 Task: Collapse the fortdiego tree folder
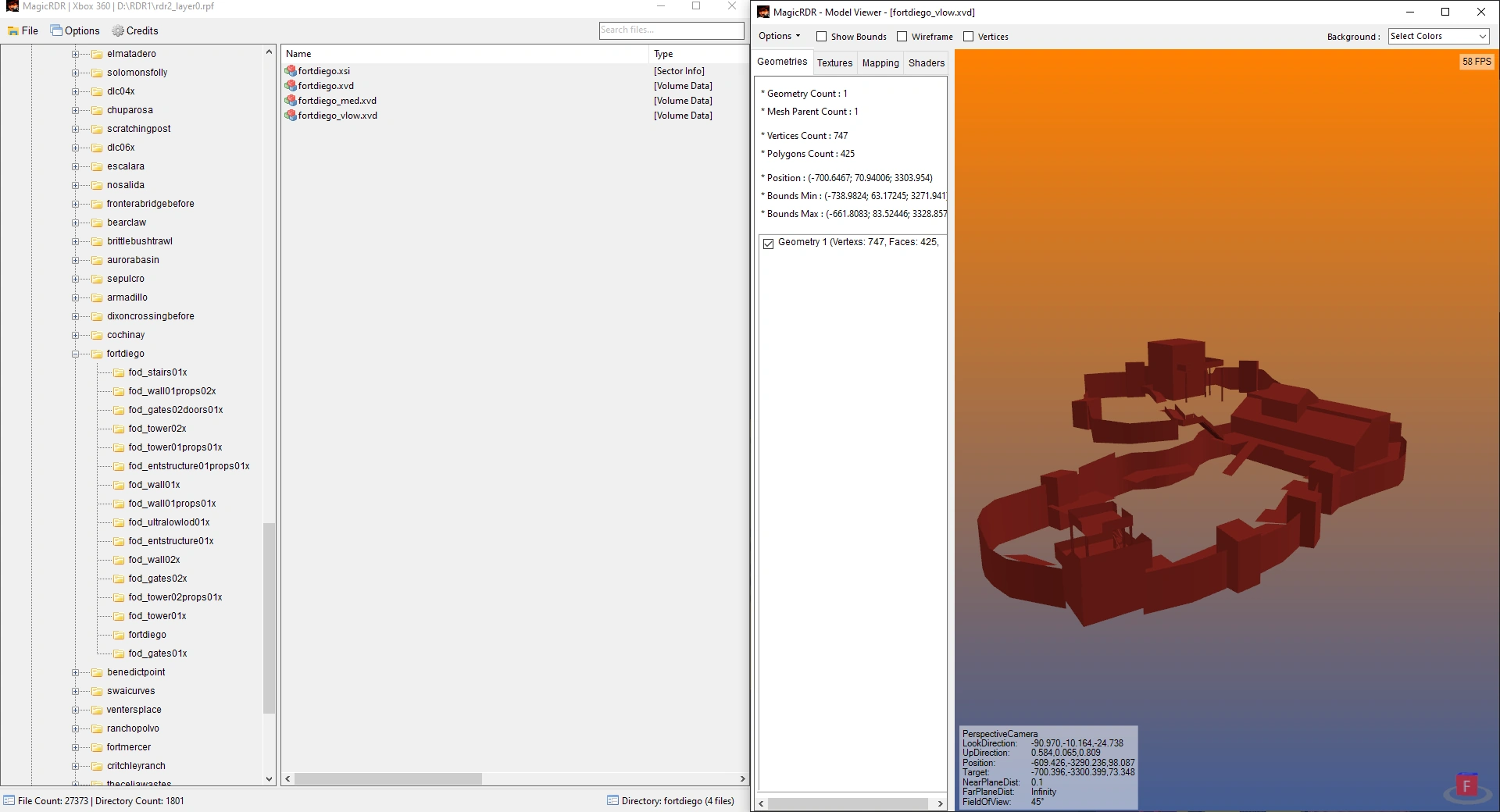tap(76, 354)
